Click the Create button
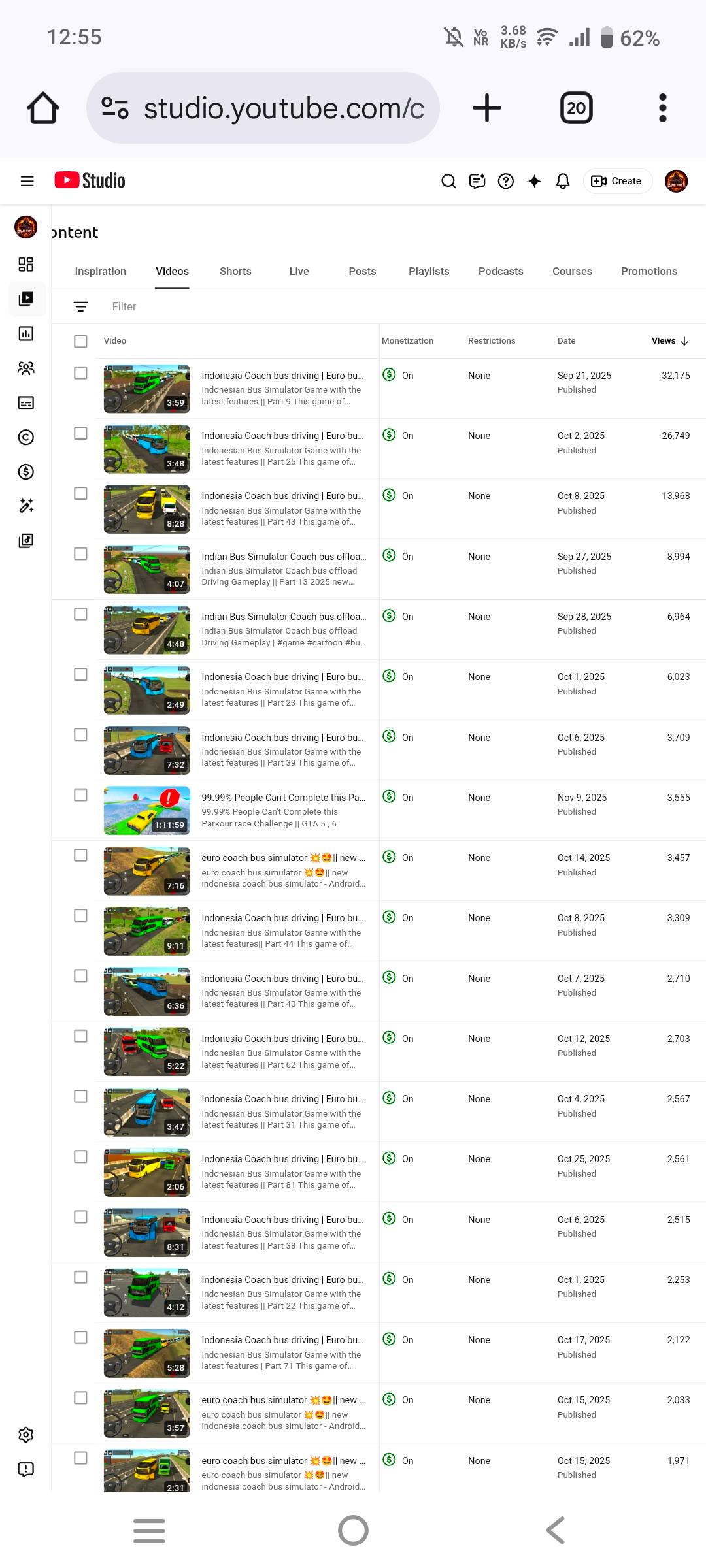 617,181
